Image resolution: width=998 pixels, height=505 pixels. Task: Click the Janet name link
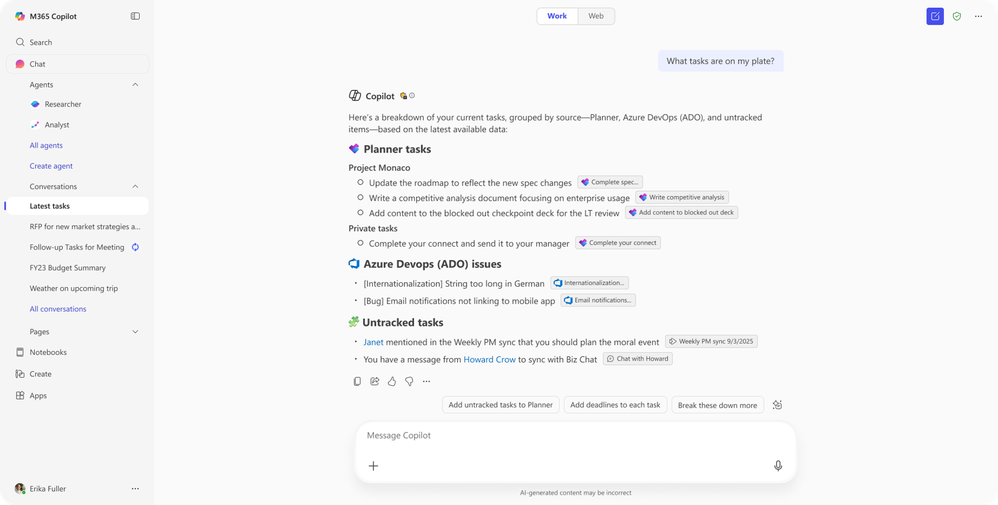point(374,342)
